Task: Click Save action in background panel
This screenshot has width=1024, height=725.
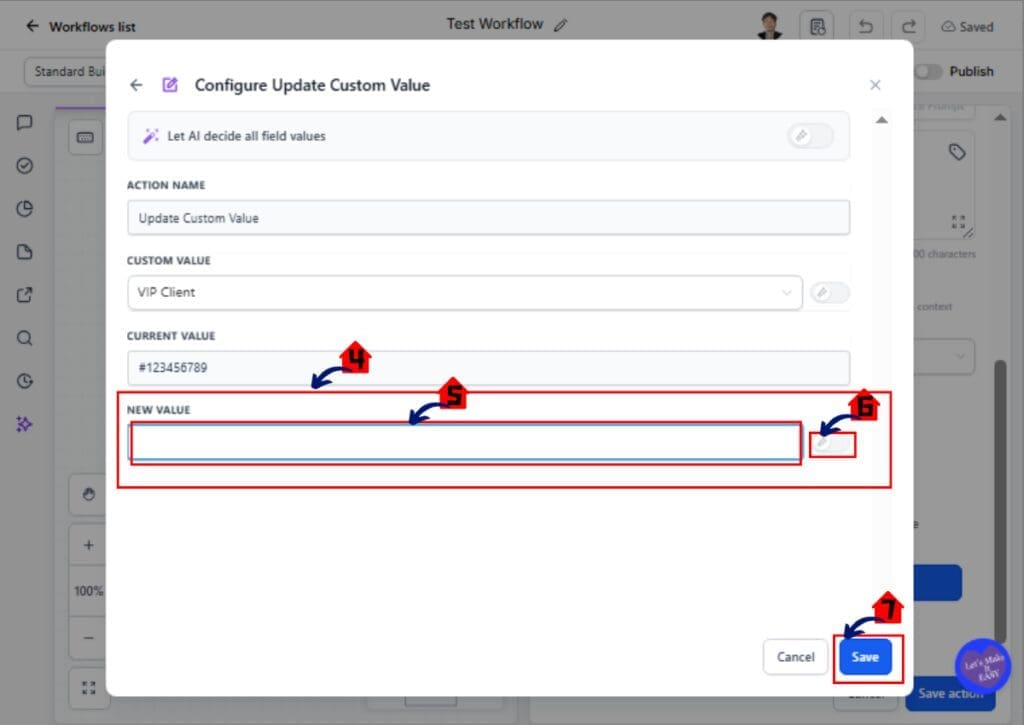Action: [x=950, y=693]
